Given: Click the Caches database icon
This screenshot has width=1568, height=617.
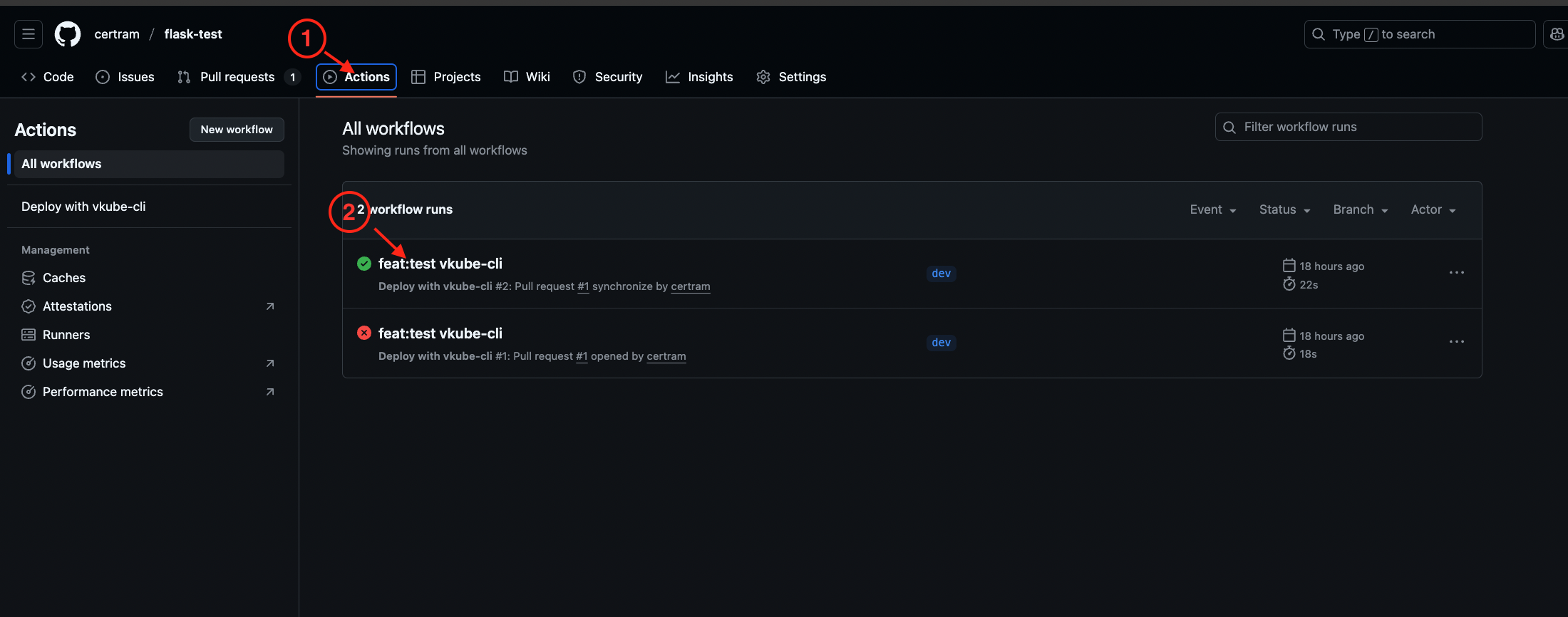Looking at the screenshot, I should pyautogui.click(x=29, y=278).
